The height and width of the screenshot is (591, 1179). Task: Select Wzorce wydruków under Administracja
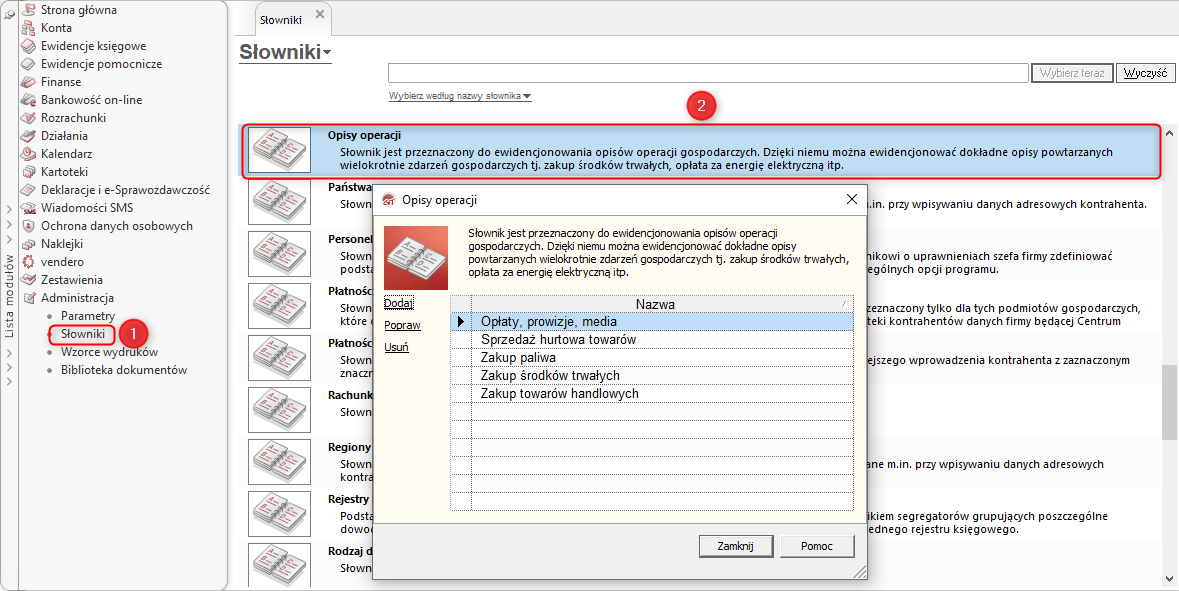[x=109, y=352]
